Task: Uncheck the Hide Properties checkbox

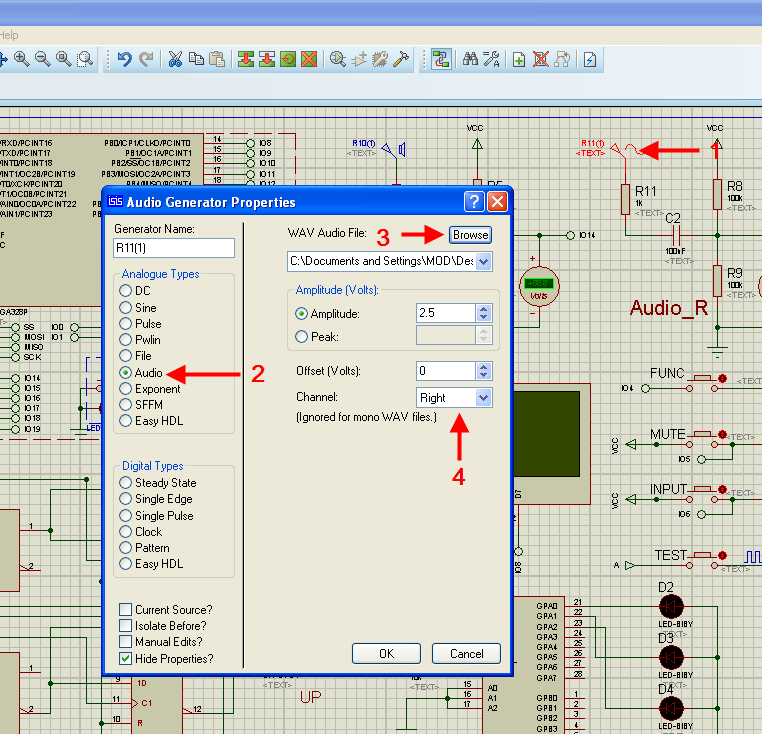Action: point(125,658)
